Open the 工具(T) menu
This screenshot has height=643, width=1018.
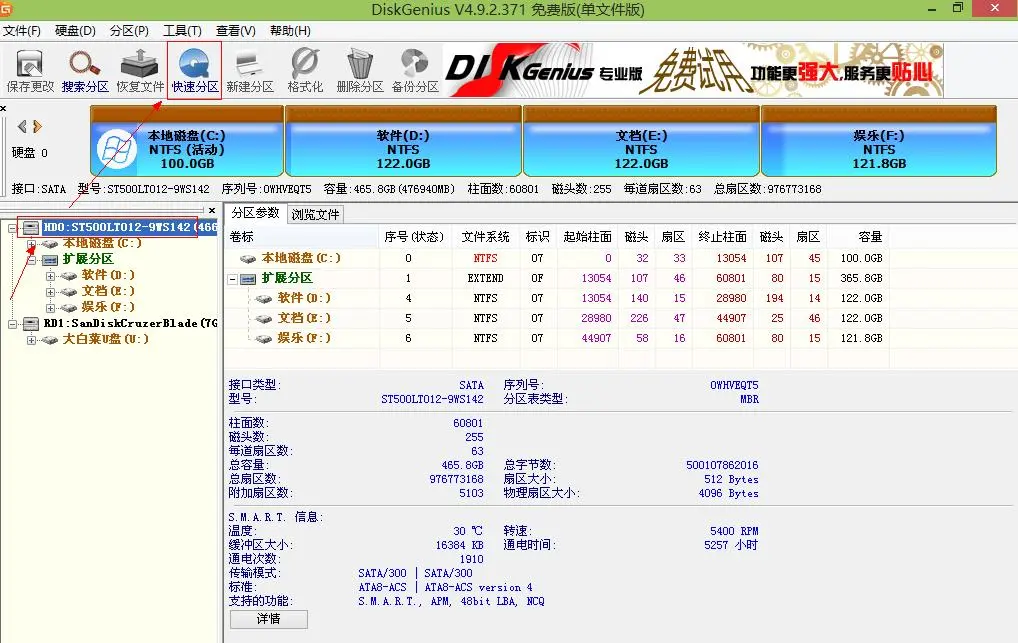182,31
